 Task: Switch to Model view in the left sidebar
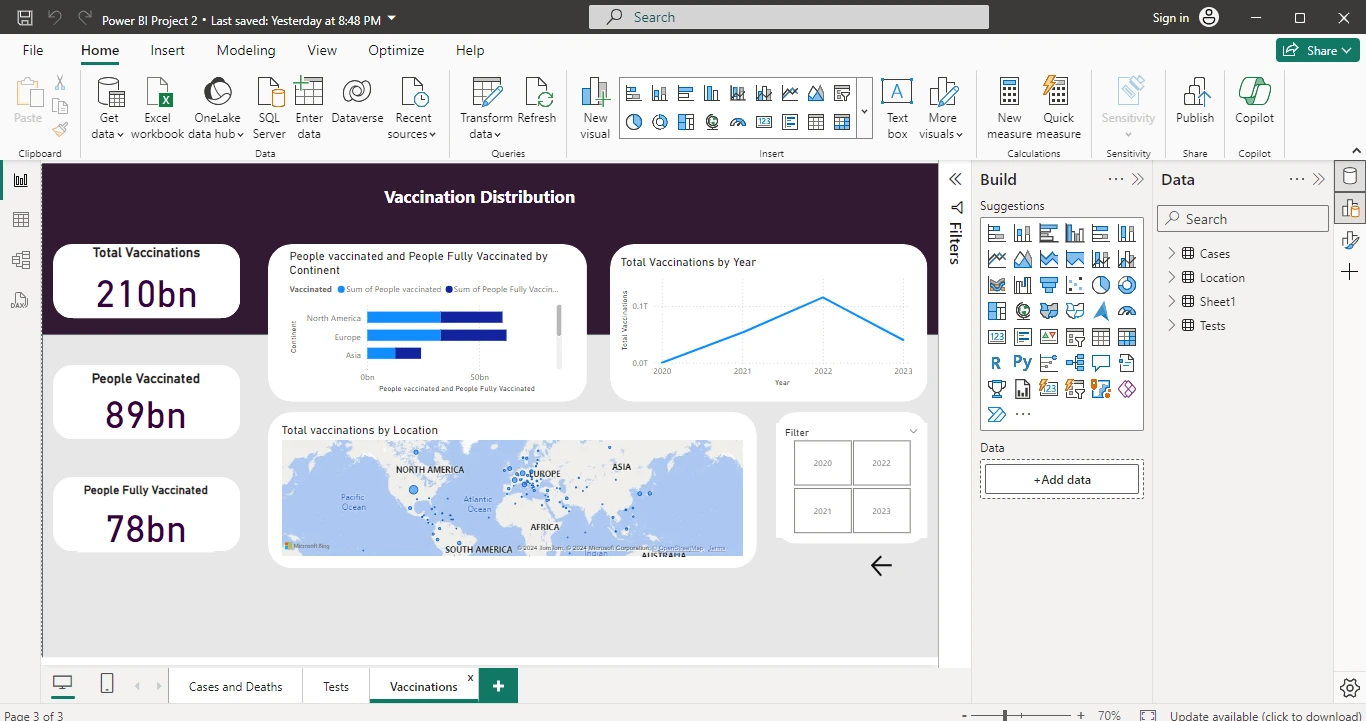[x=21, y=260]
